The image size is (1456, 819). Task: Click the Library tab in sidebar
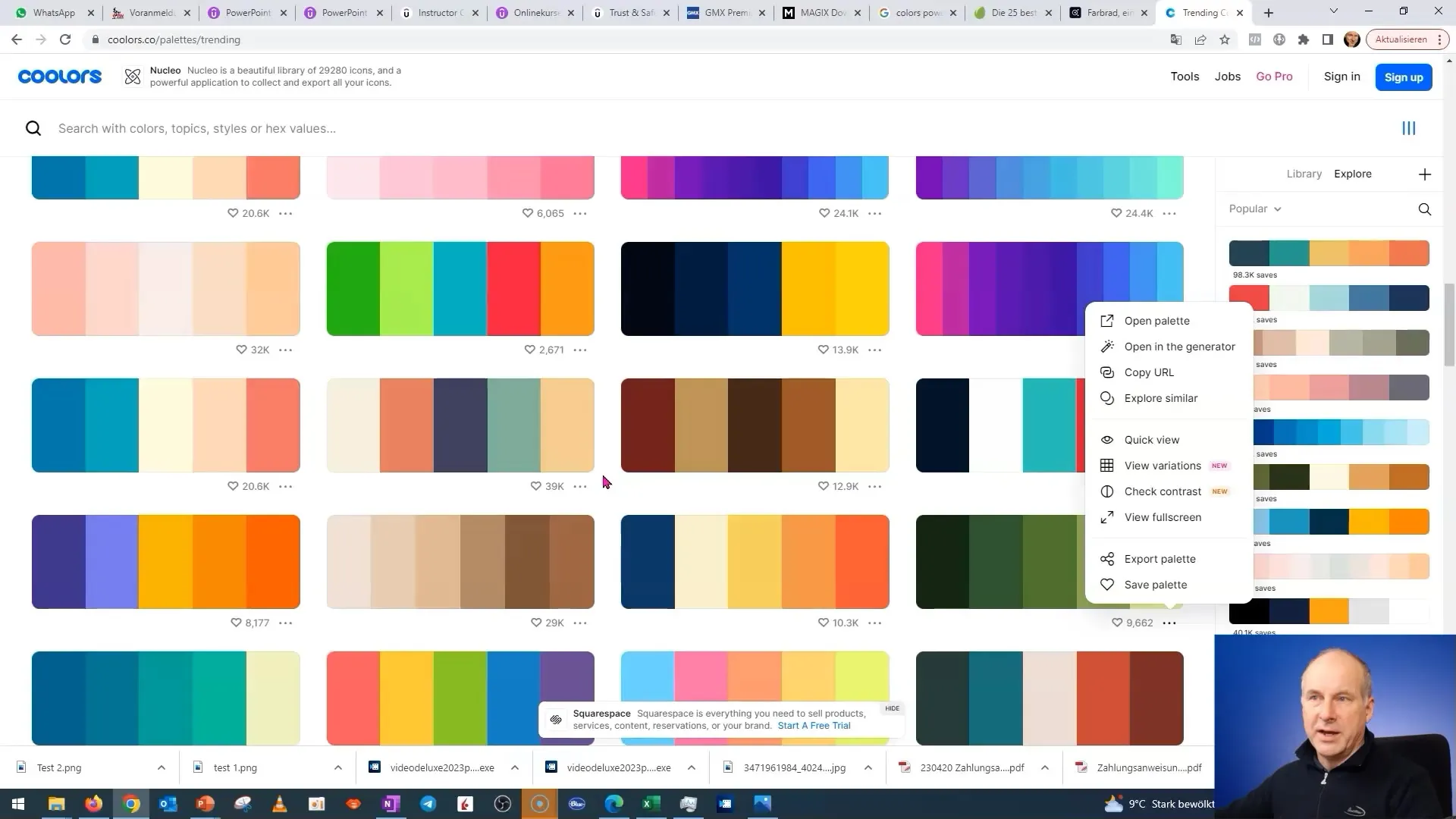coord(1303,173)
